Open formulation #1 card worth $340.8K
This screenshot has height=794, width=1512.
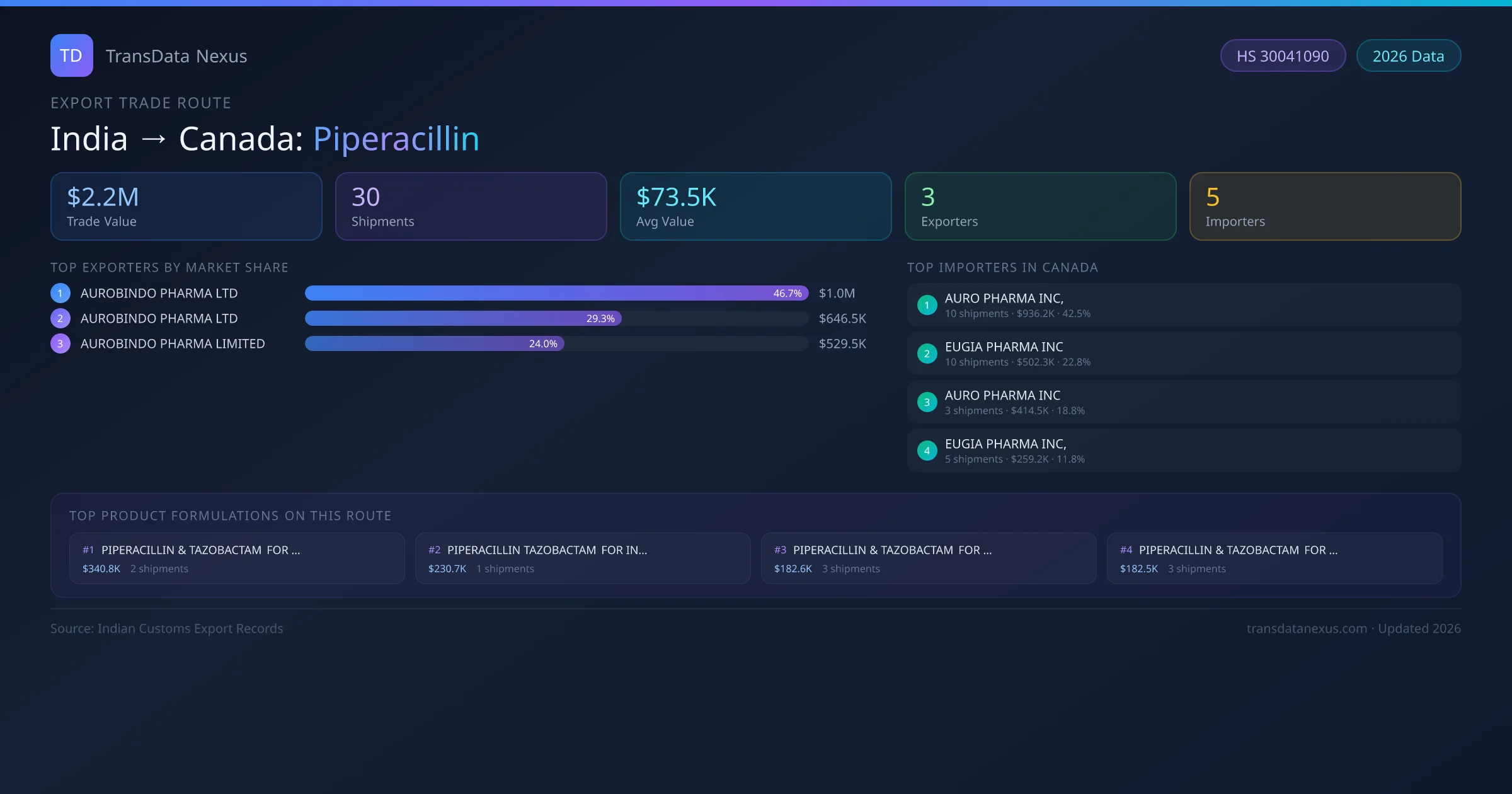[237, 558]
